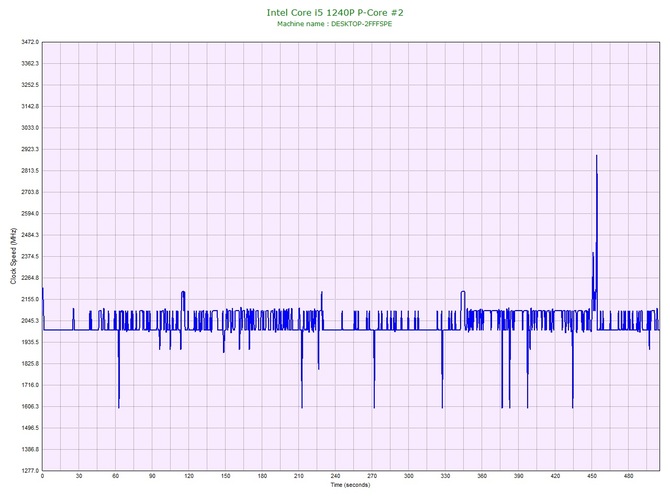Select the 2813.5 y-axis value
Viewport: 670px width, 502px height.
30,170
